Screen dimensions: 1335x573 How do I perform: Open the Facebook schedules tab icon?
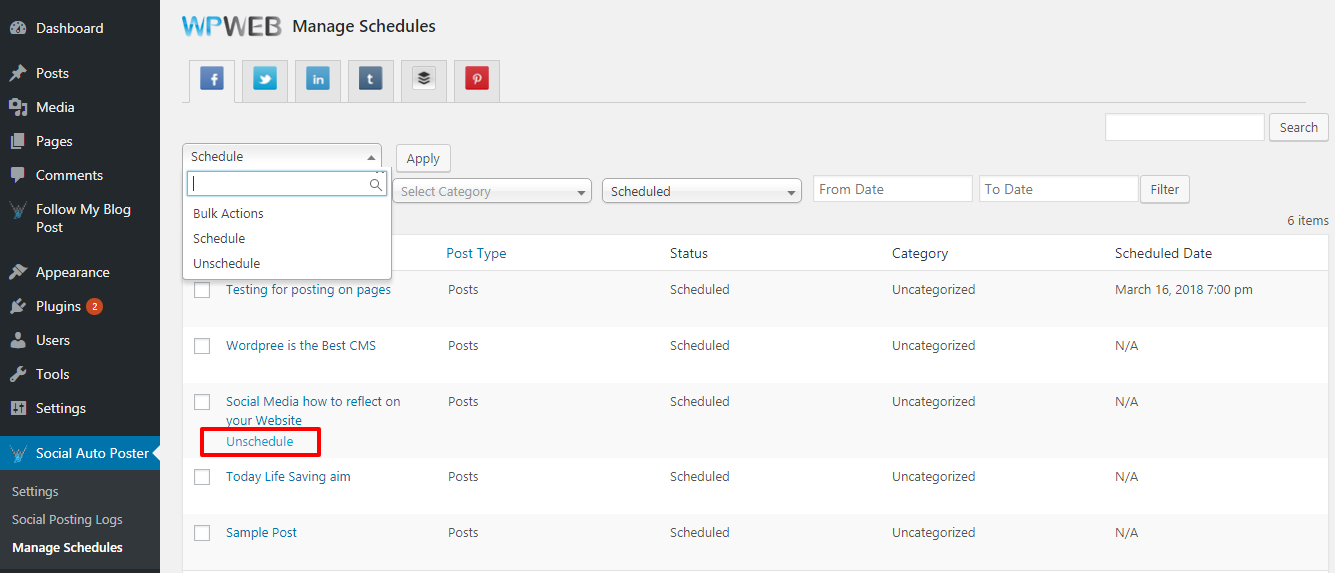pos(211,79)
